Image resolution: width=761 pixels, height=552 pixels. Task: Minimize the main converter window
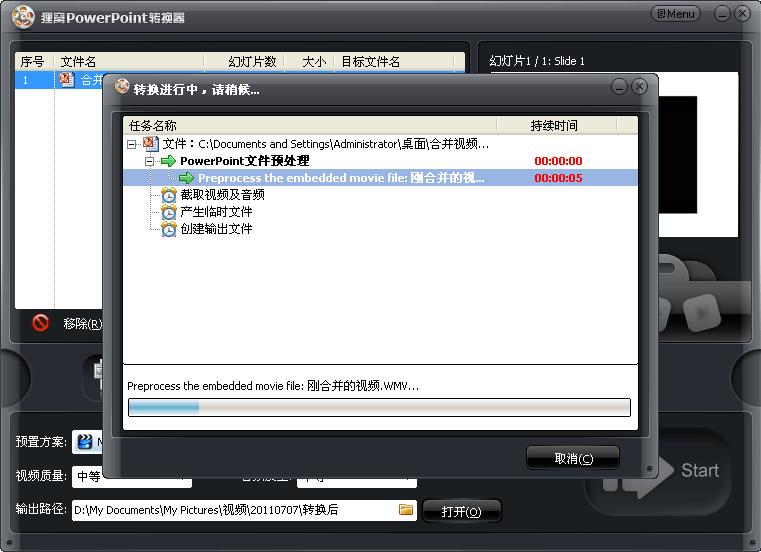722,14
